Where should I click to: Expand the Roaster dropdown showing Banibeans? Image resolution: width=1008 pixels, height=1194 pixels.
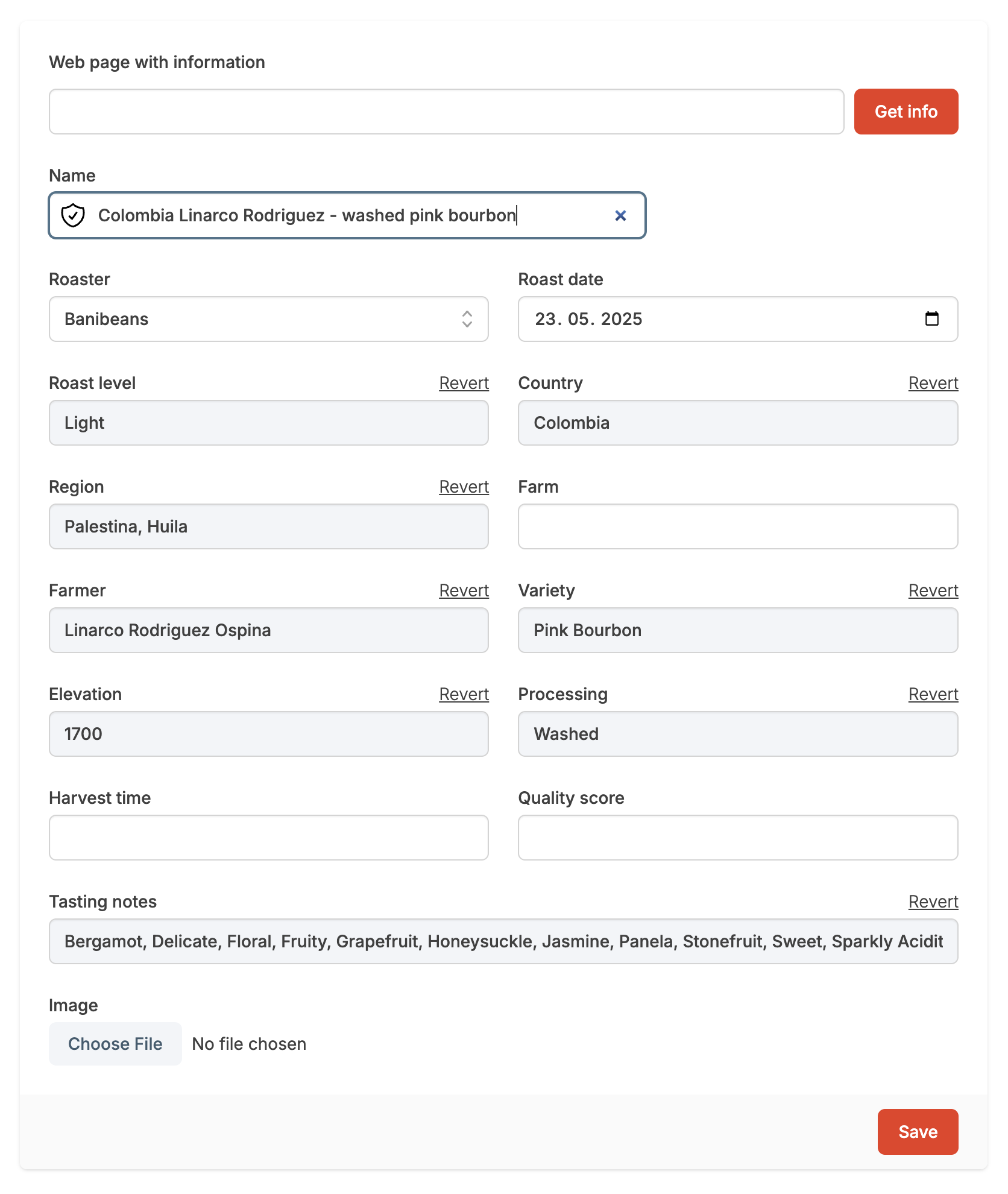tap(268, 319)
